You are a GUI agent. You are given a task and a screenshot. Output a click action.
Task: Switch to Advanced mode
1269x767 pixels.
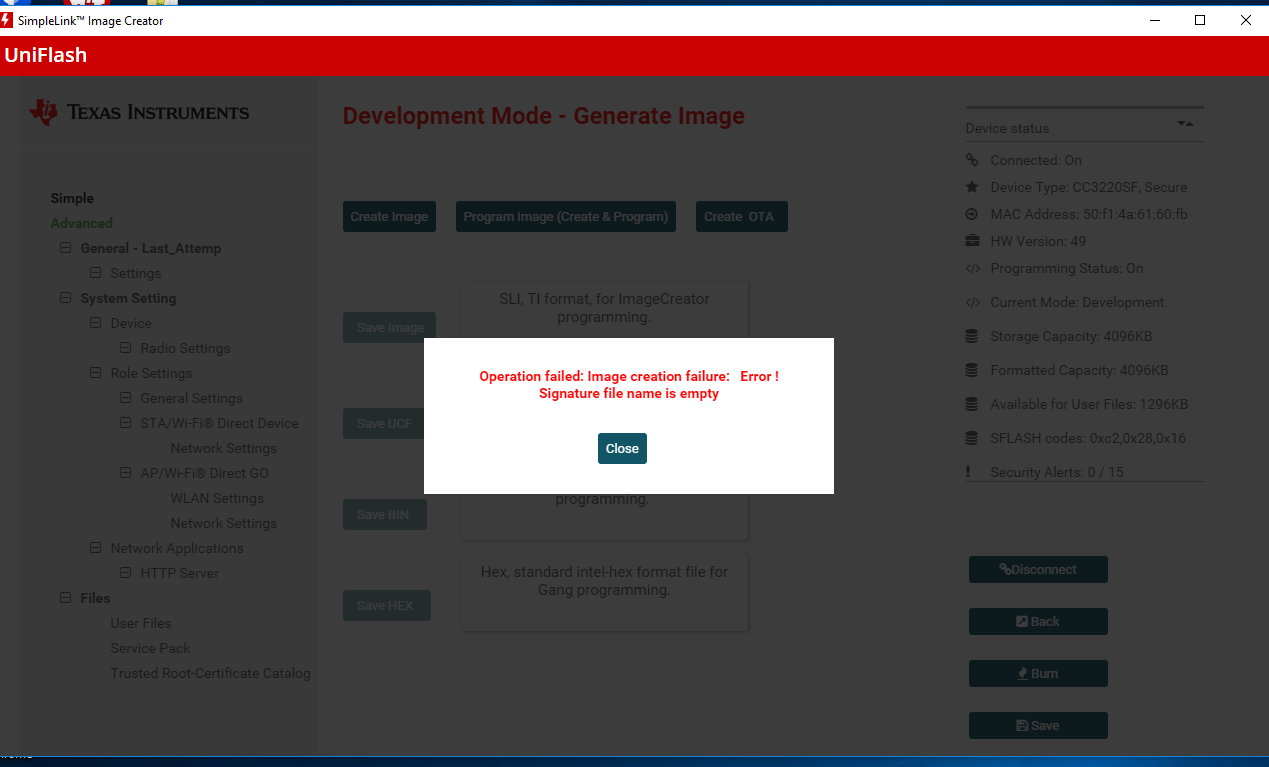(81, 223)
